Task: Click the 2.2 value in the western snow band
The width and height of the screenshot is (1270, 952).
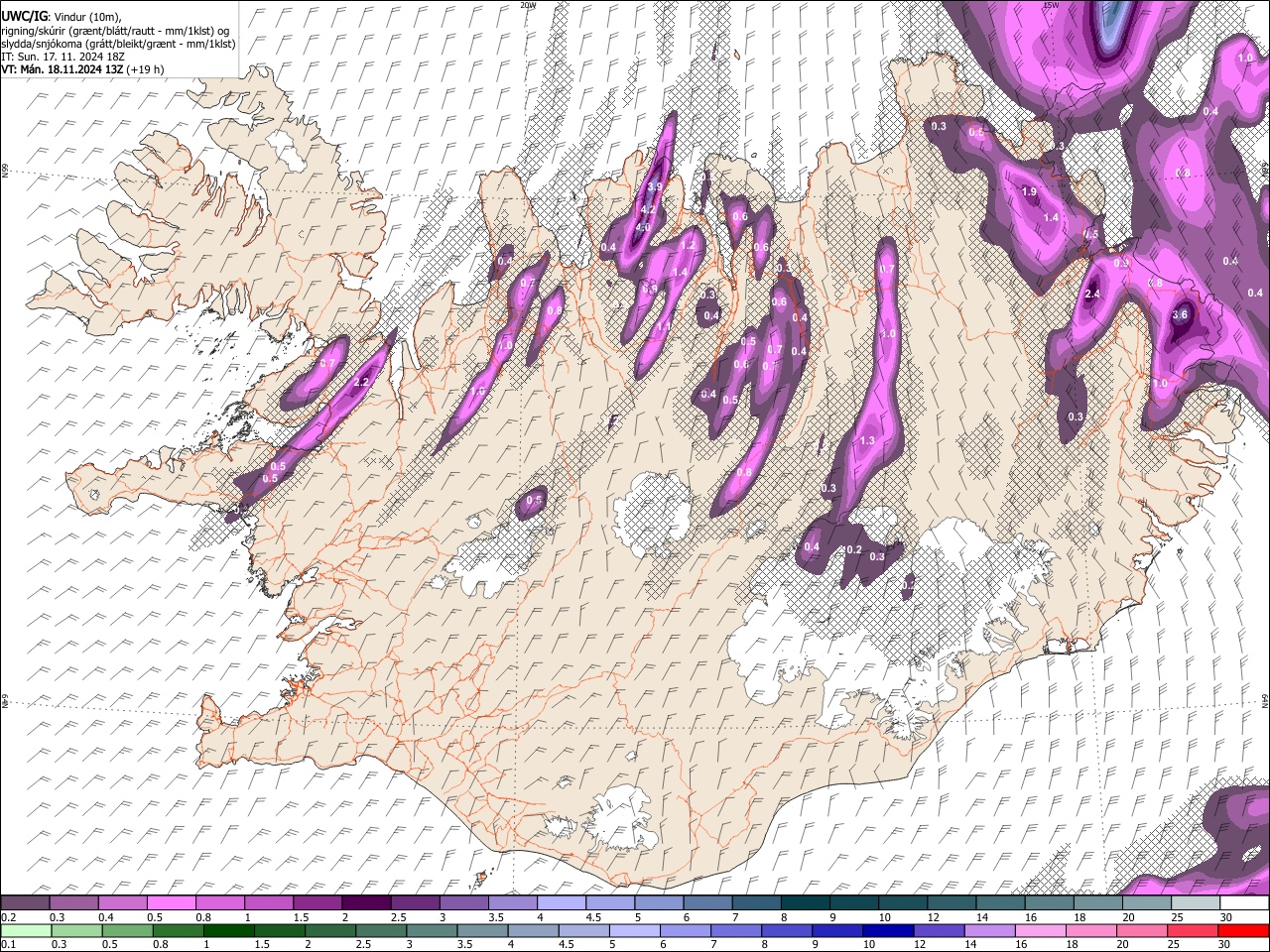Action: [361, 383]
